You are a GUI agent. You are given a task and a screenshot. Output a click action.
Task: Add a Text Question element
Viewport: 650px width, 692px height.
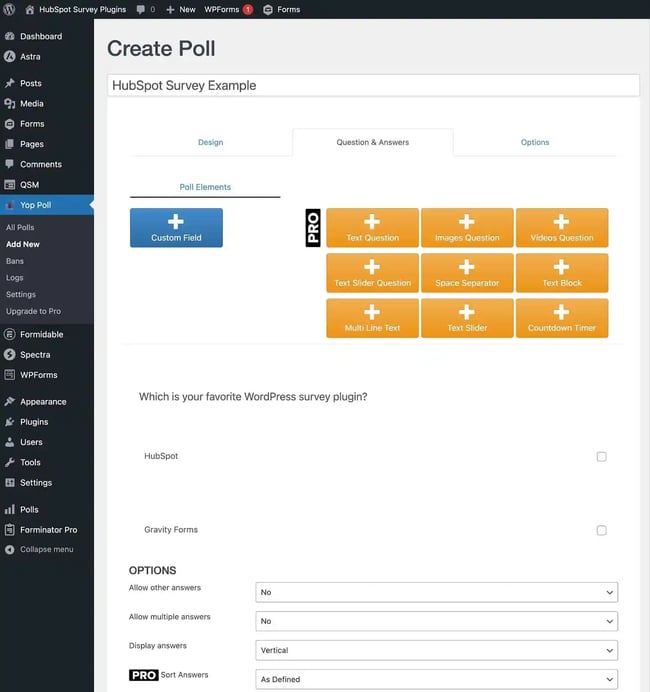tap(372, 228)
